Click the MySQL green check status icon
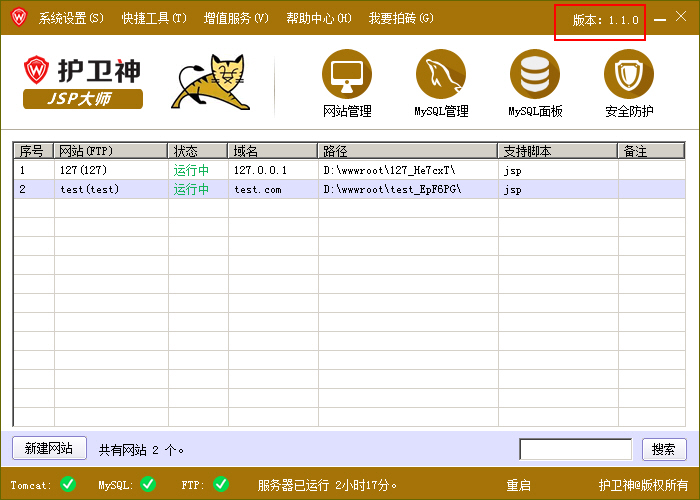Screen dimensions: 700x500 [148, 484]
